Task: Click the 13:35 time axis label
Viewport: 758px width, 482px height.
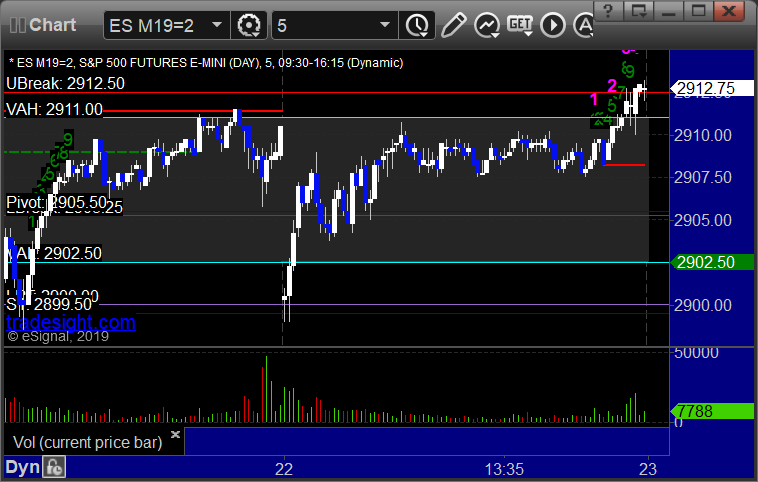Action: (504, 469)
